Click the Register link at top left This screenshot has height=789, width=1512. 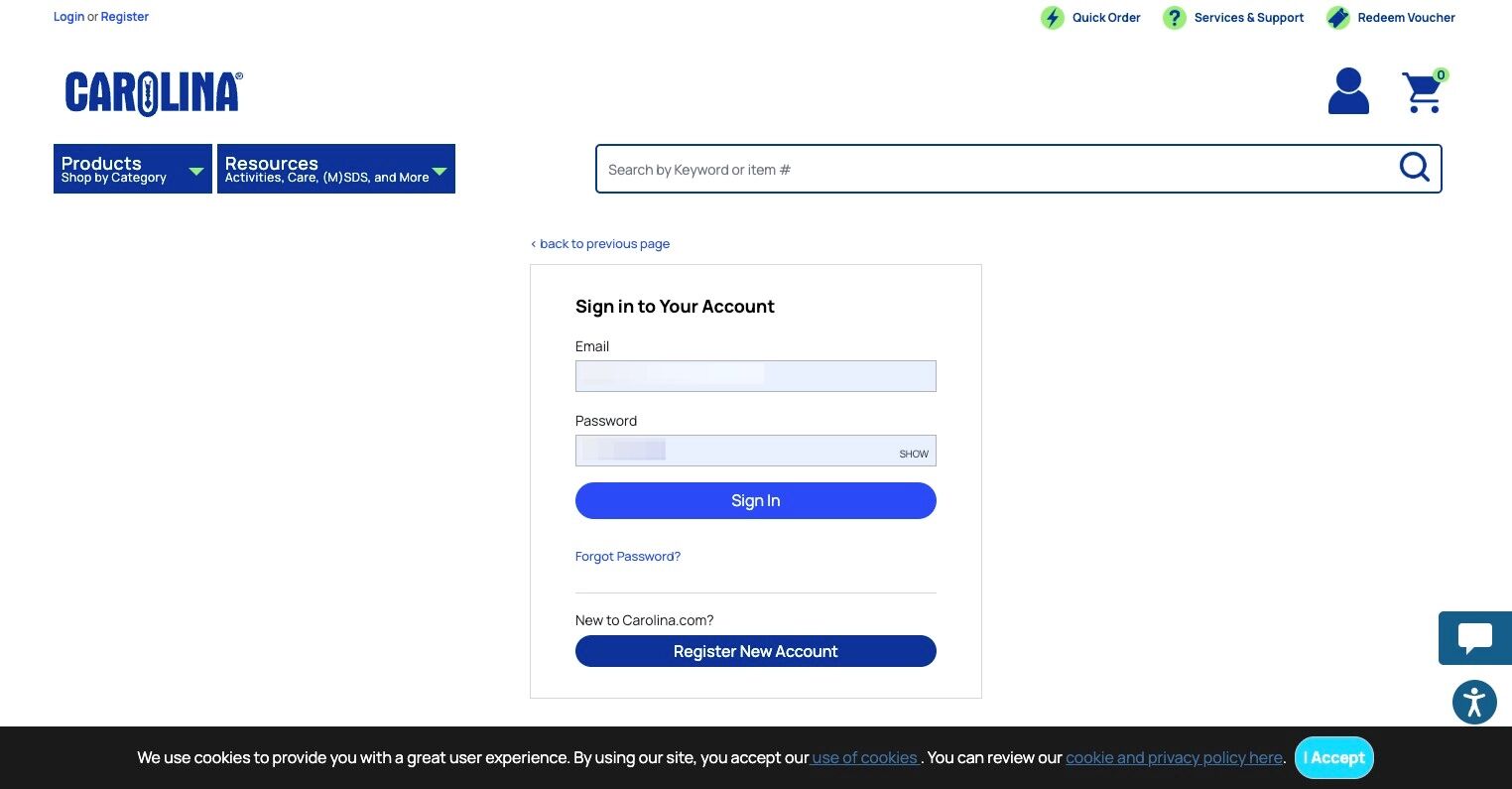coord(125,17)
